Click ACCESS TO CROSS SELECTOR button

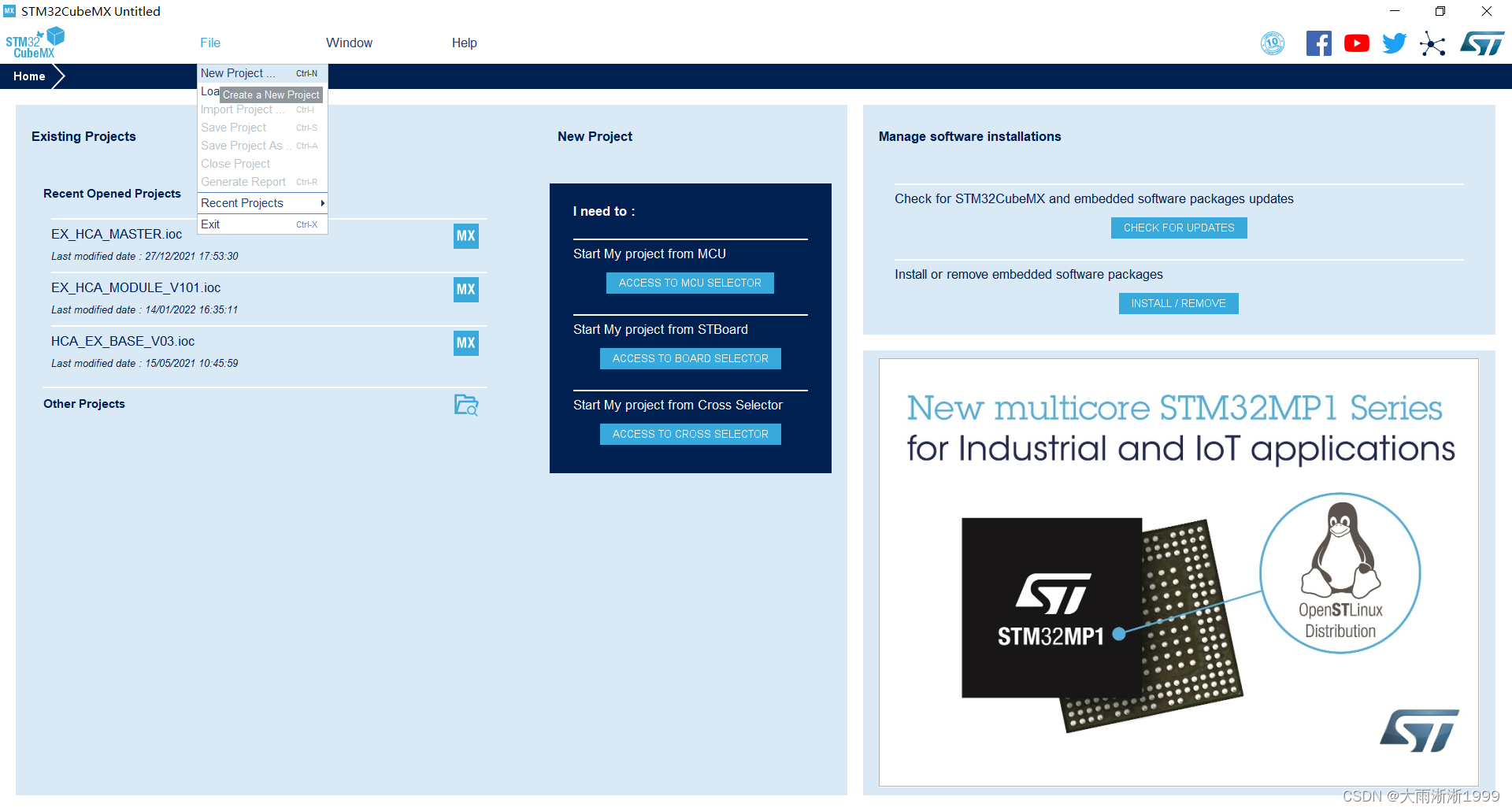coord(691,434)
